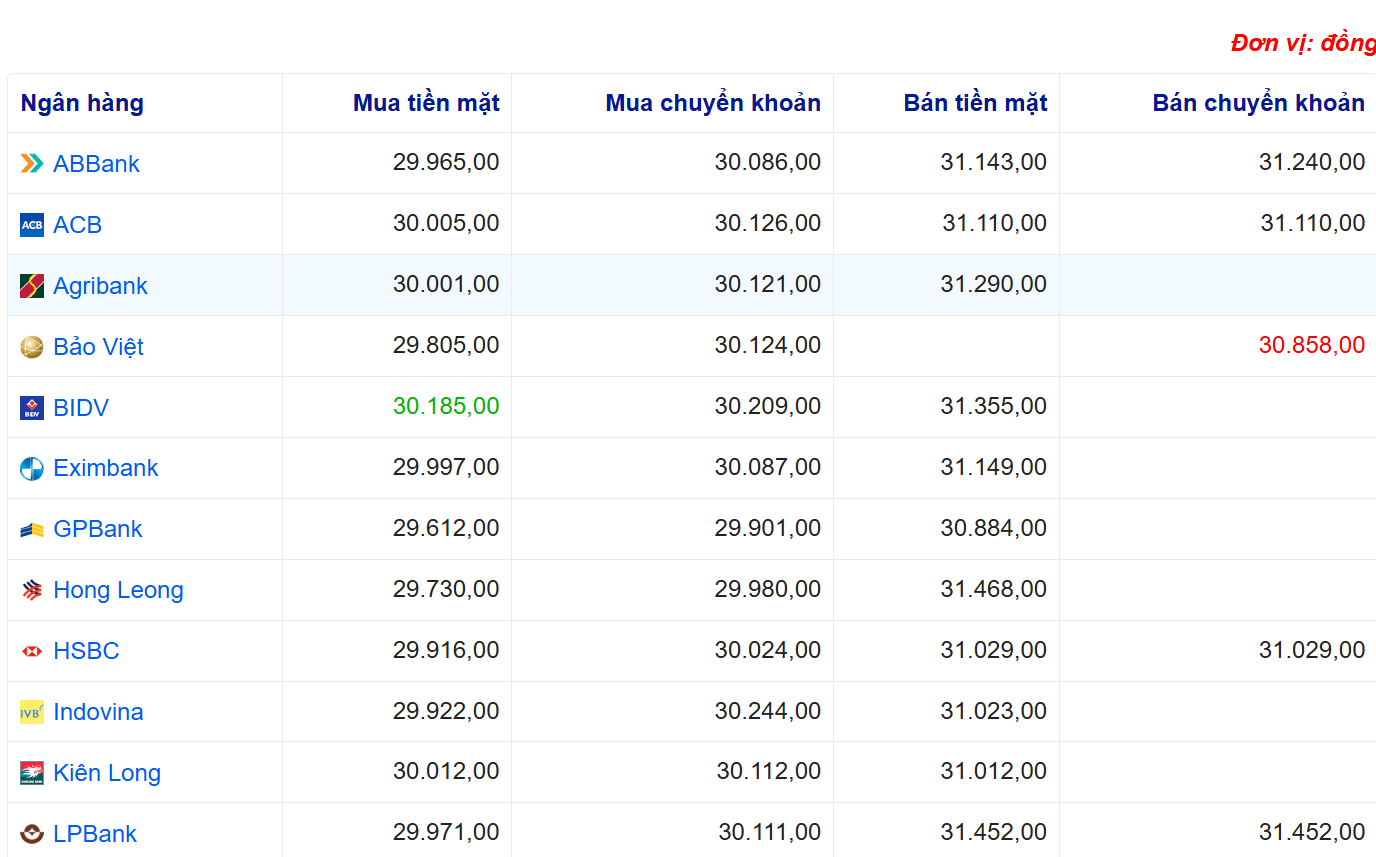This screenshot has width=1376, height=857.
Task: Click the Indovina logo icon
Action: (x=32, y=712)
